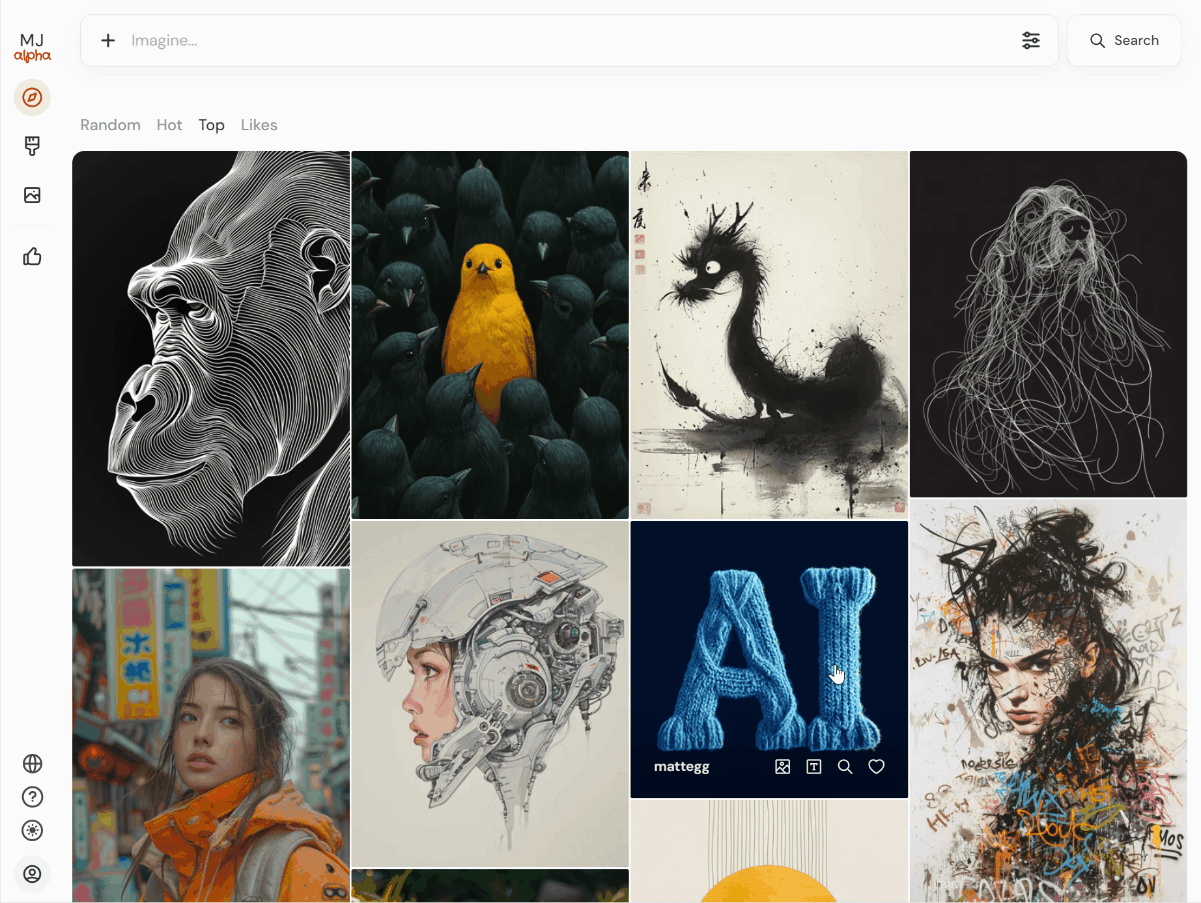Click the globe icon in sidebar
Image resolution: width=1201 pixels, height=903 pixels.
[x=32, y=764]
